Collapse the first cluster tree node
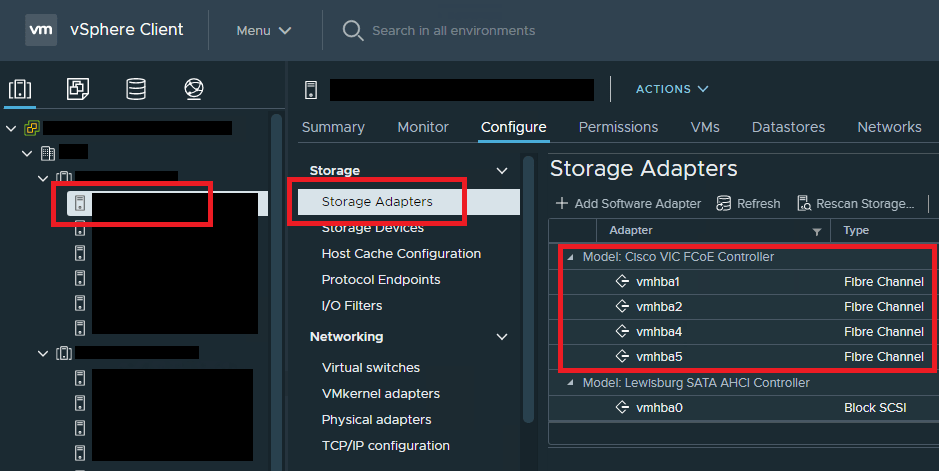 pyautogui.click(x=43, y=178)
